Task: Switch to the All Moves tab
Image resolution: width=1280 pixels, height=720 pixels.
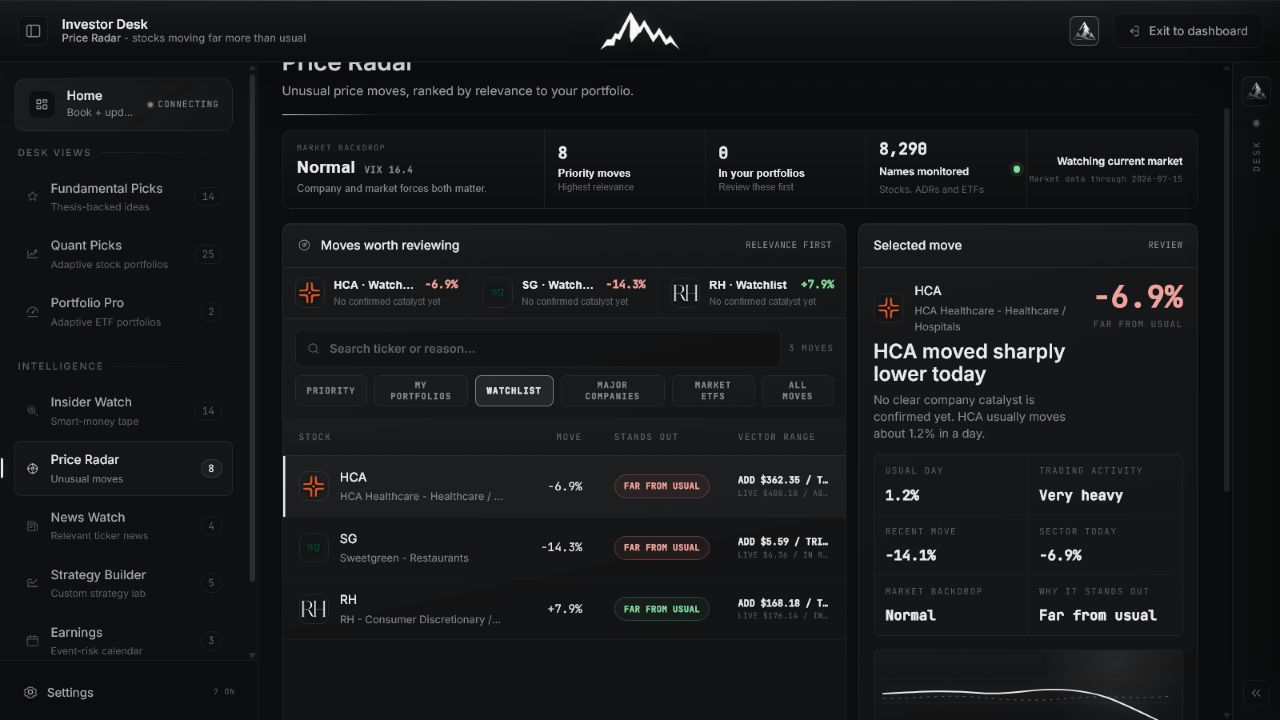Action: pyautogui.click(x=797, y=391)
